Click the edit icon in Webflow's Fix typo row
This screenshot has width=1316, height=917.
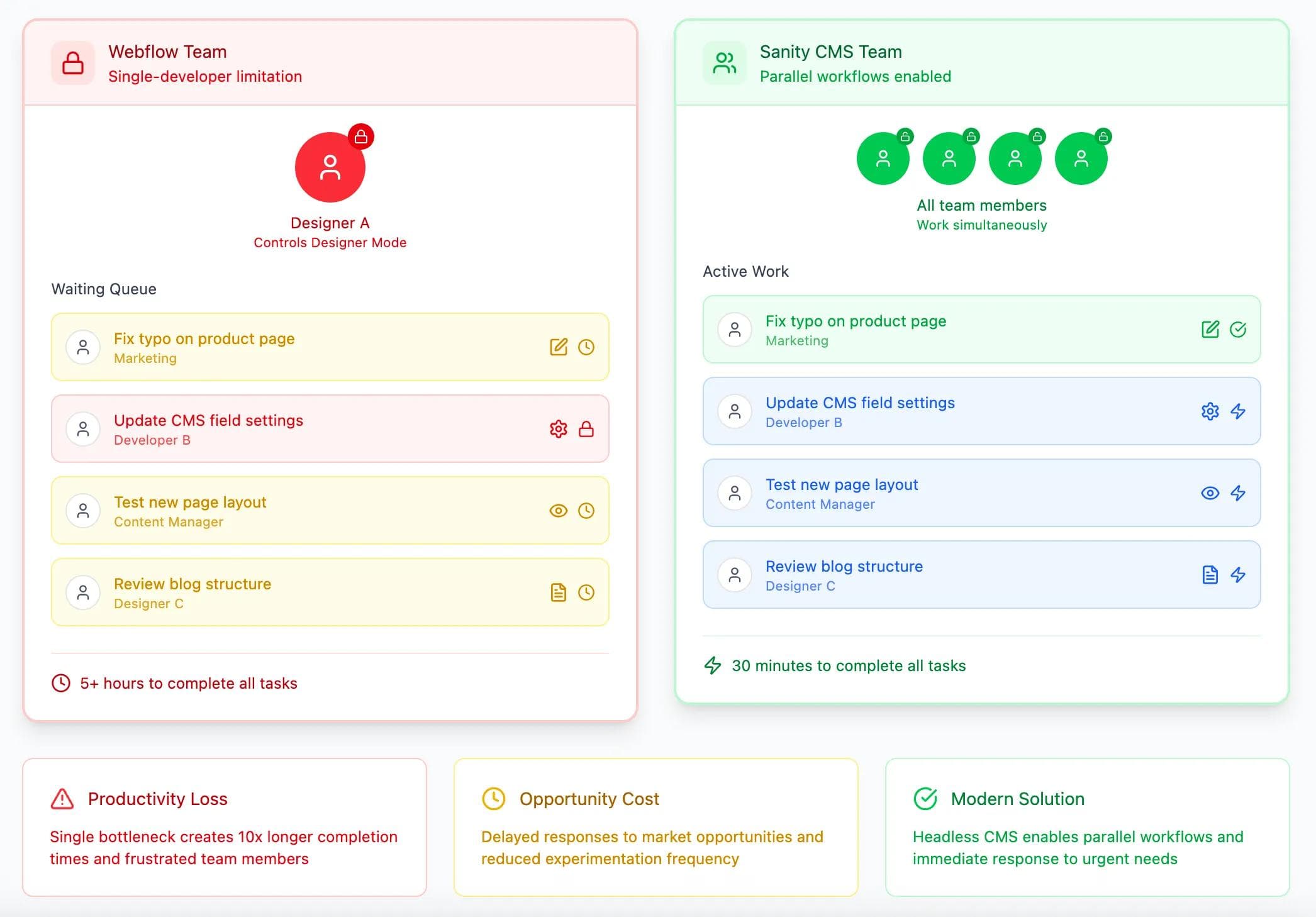(x=558, y=347)
